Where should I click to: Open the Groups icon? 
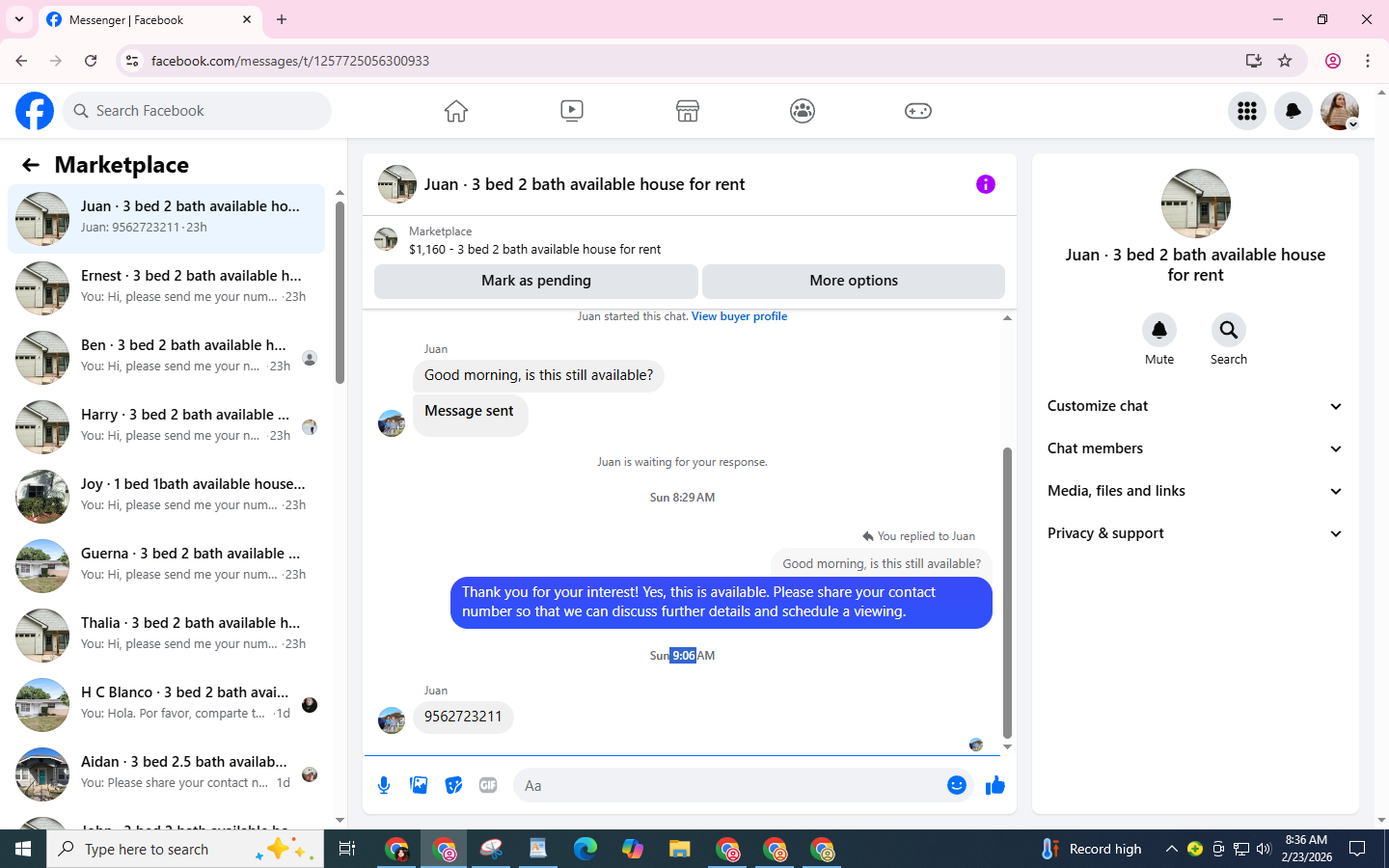pyautogui.click(x=803, y=111)
